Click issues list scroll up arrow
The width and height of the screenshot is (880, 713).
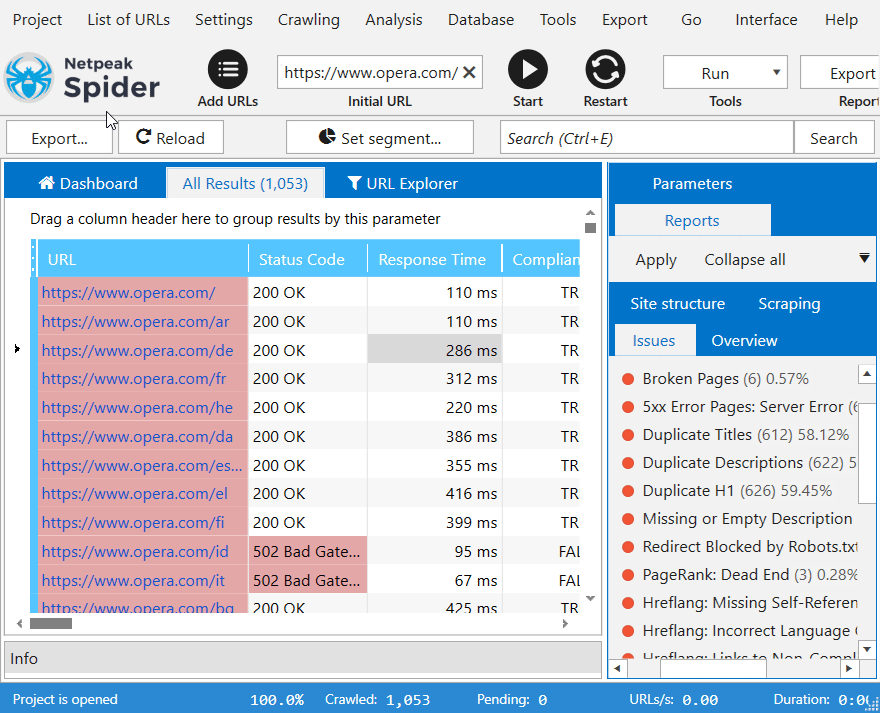click(x=867, y=373)
